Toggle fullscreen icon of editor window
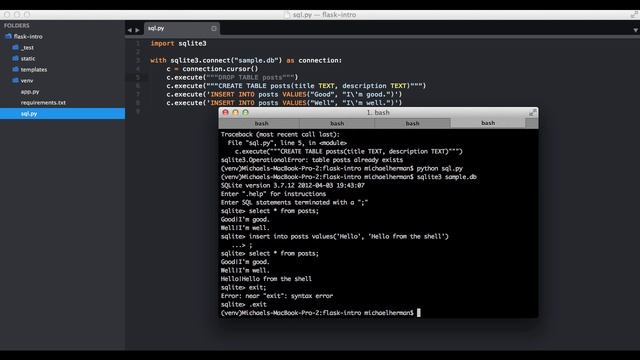 click(x=634, y=15)
